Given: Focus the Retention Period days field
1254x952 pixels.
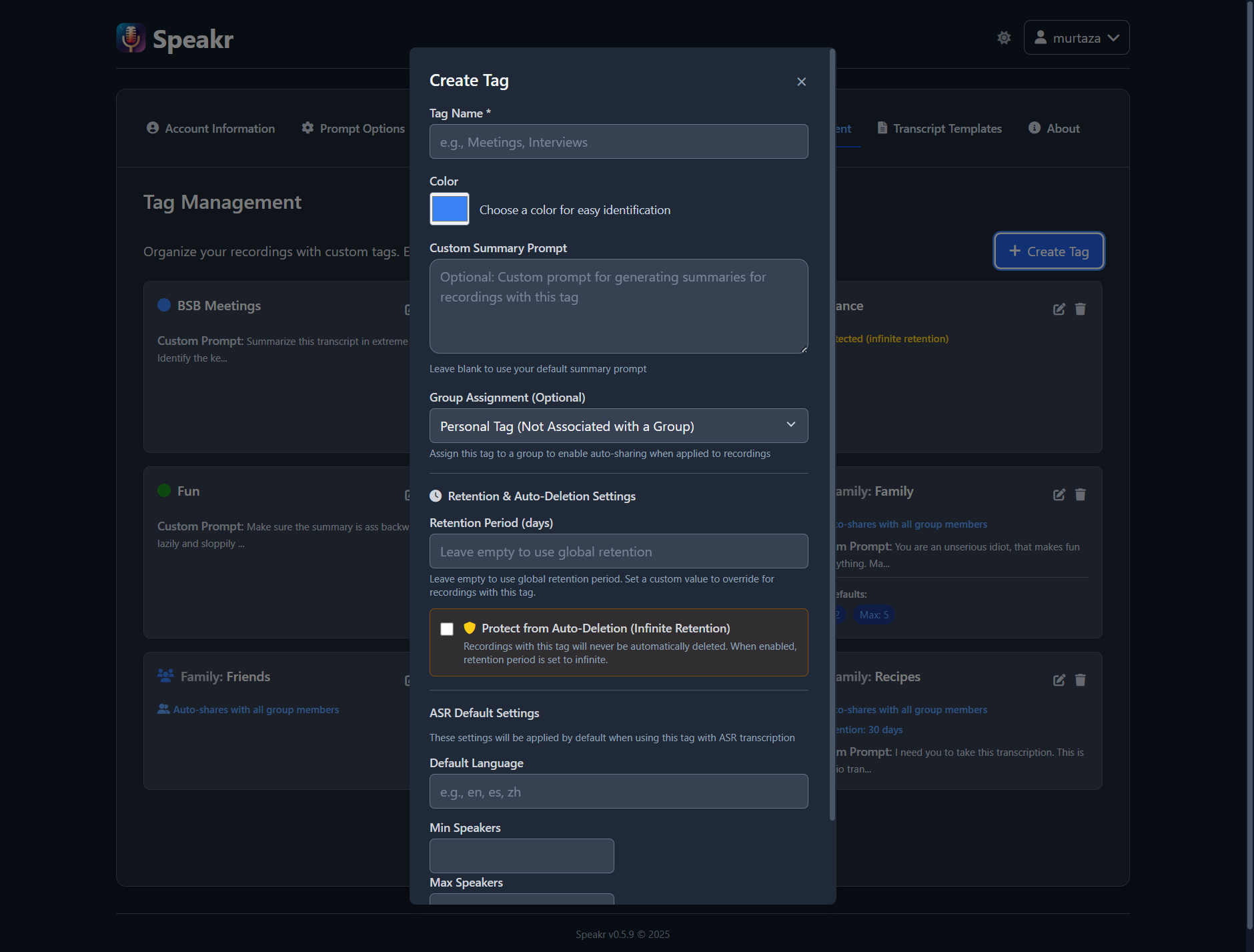Looking at the screenshot, I should (x=618, y=551).
